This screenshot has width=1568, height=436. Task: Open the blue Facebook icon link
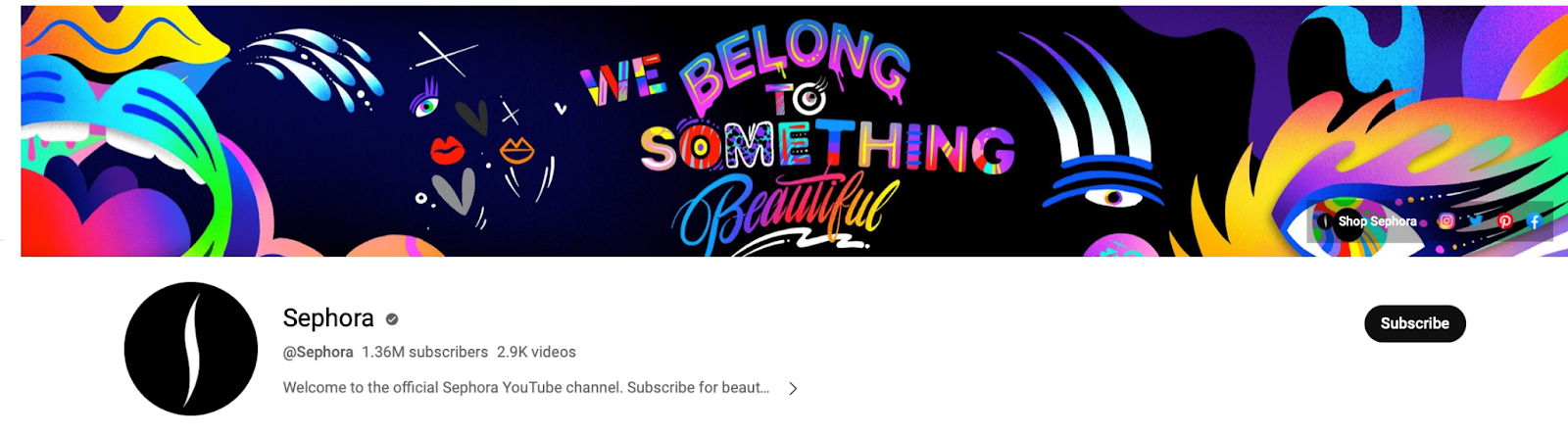(x=1535, y=221)
